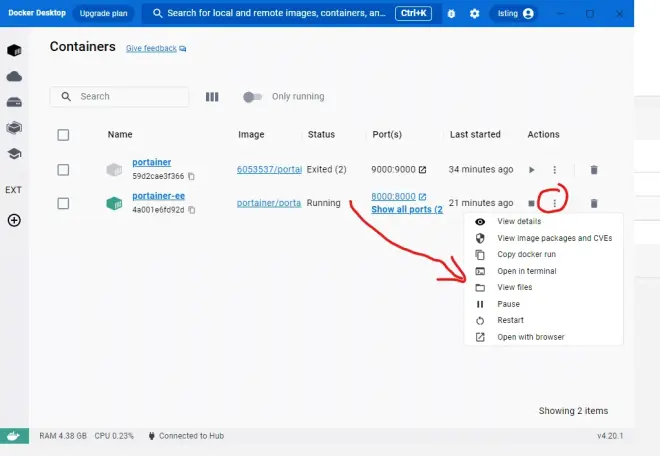This screenshot has width=660, height=456.
Task: Stop the portainer-ee container
Action: tap(531, 203)
